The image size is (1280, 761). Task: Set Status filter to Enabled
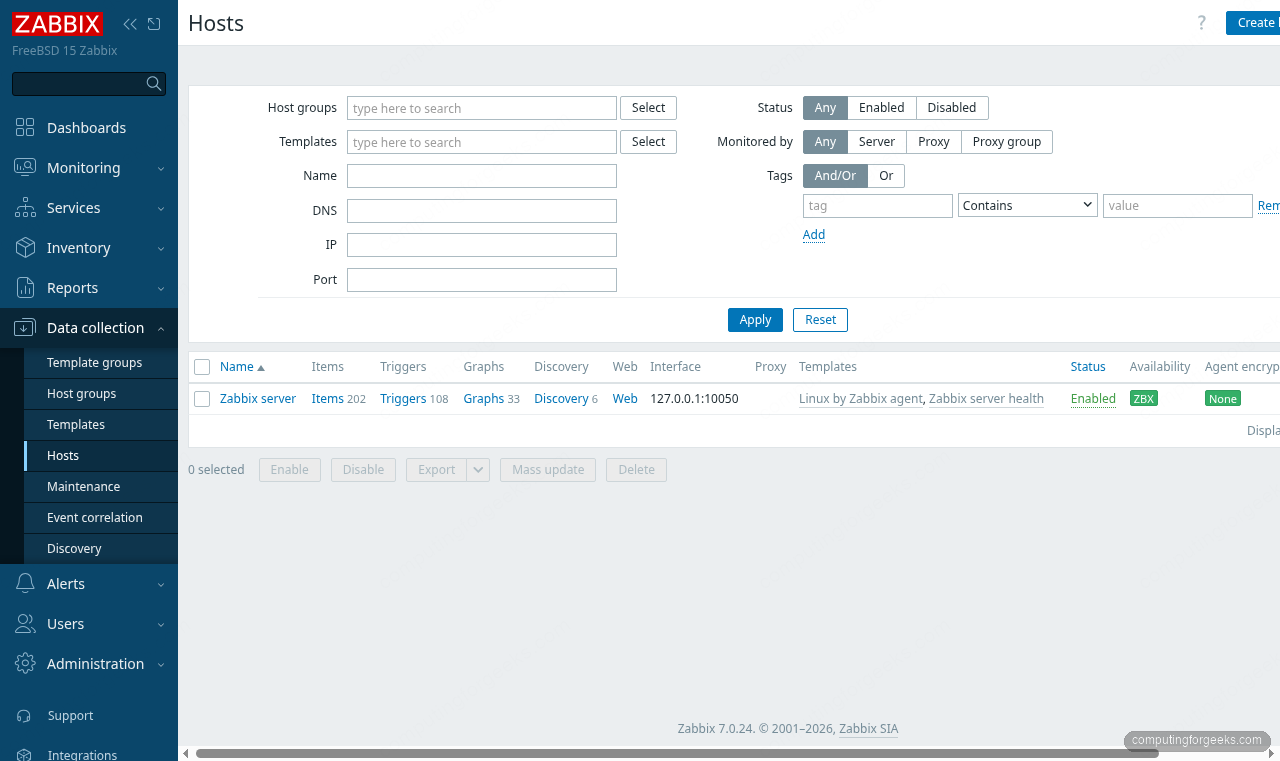(881, 107)
